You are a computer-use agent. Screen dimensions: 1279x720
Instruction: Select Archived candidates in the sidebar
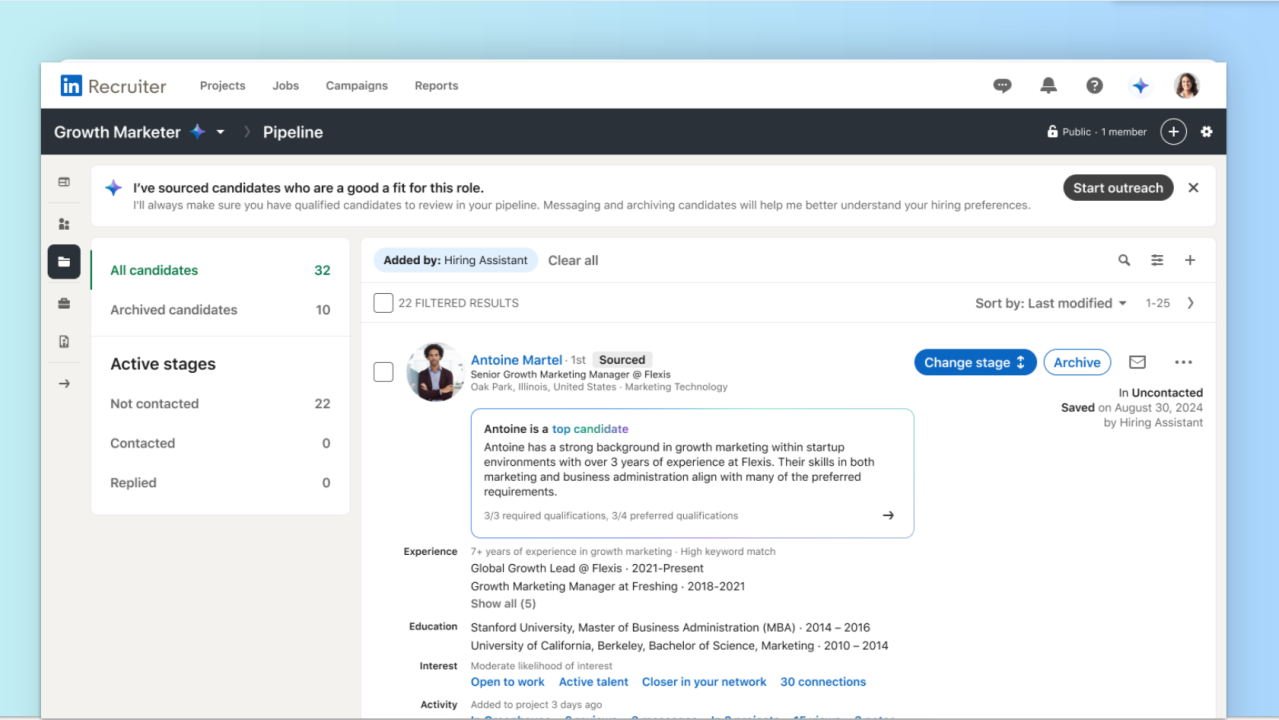pyautogui.click(x=174, y=310)
